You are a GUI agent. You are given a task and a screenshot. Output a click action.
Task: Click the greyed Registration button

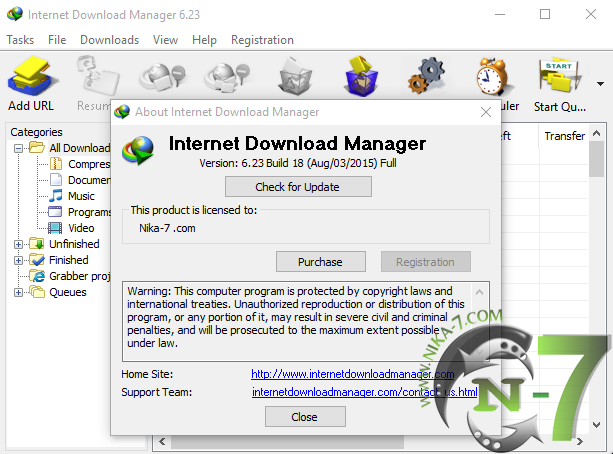point(426,262)
